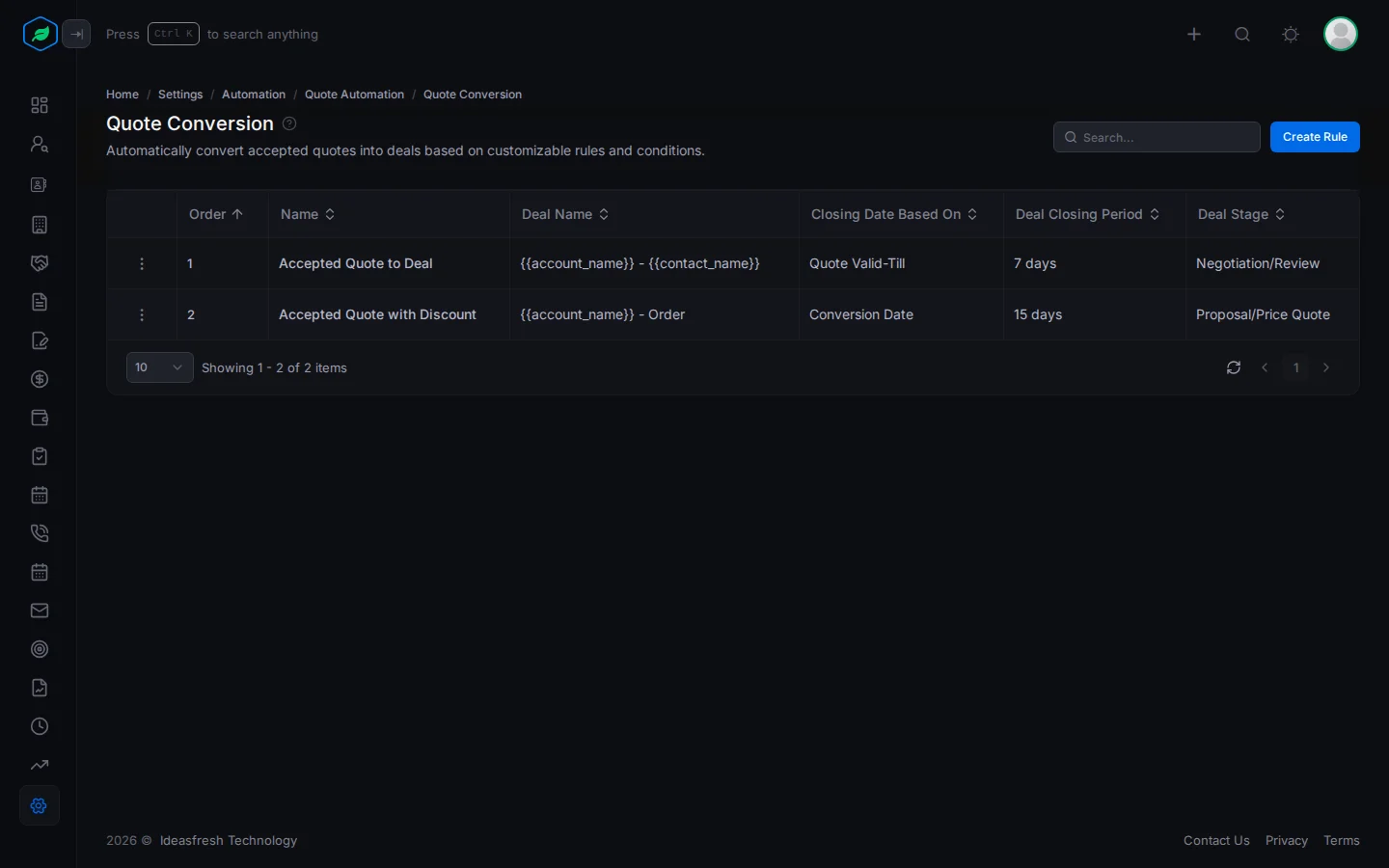Open the clock history sidebar icon
Image resolution: width=1389 pixels, height=868 pixels.
[x=40, y=726]
